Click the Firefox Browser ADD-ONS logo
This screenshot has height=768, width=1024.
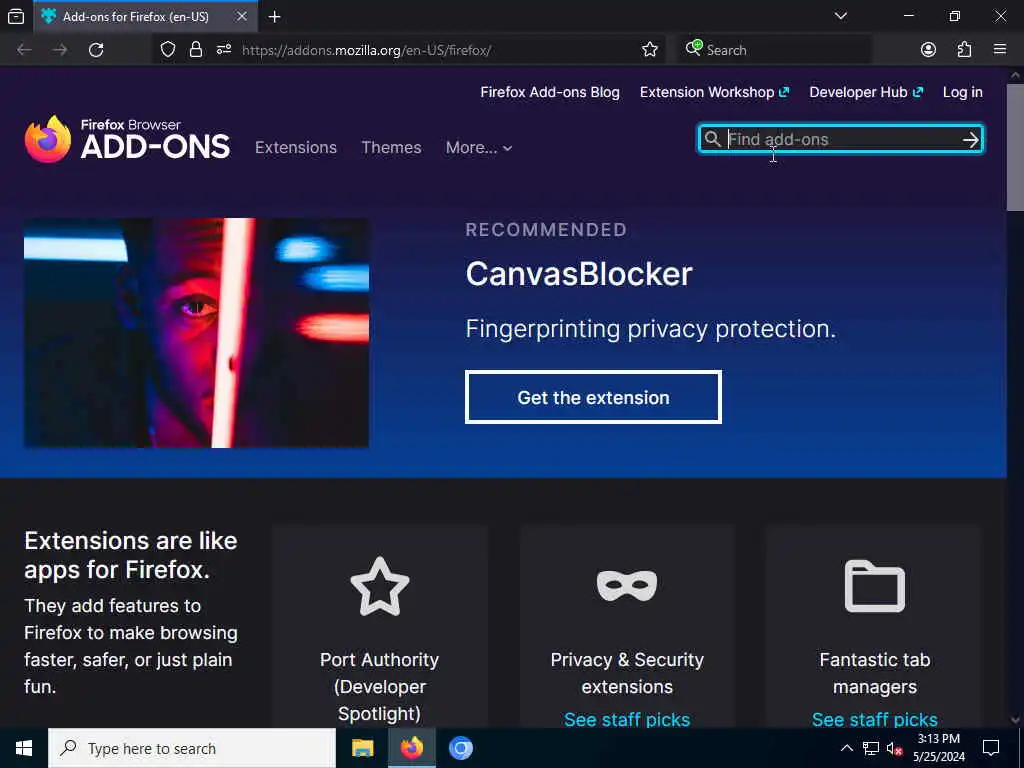coord(127,139)
